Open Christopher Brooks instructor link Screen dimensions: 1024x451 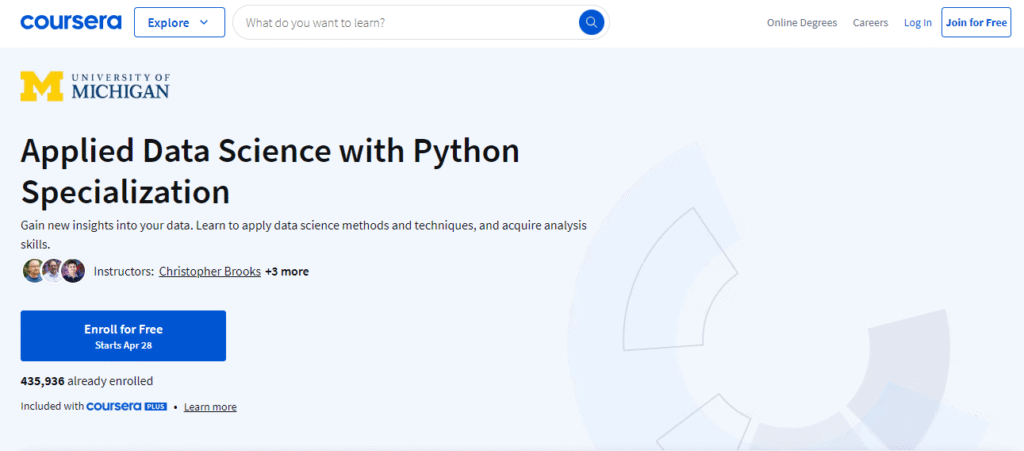[210, 271]
